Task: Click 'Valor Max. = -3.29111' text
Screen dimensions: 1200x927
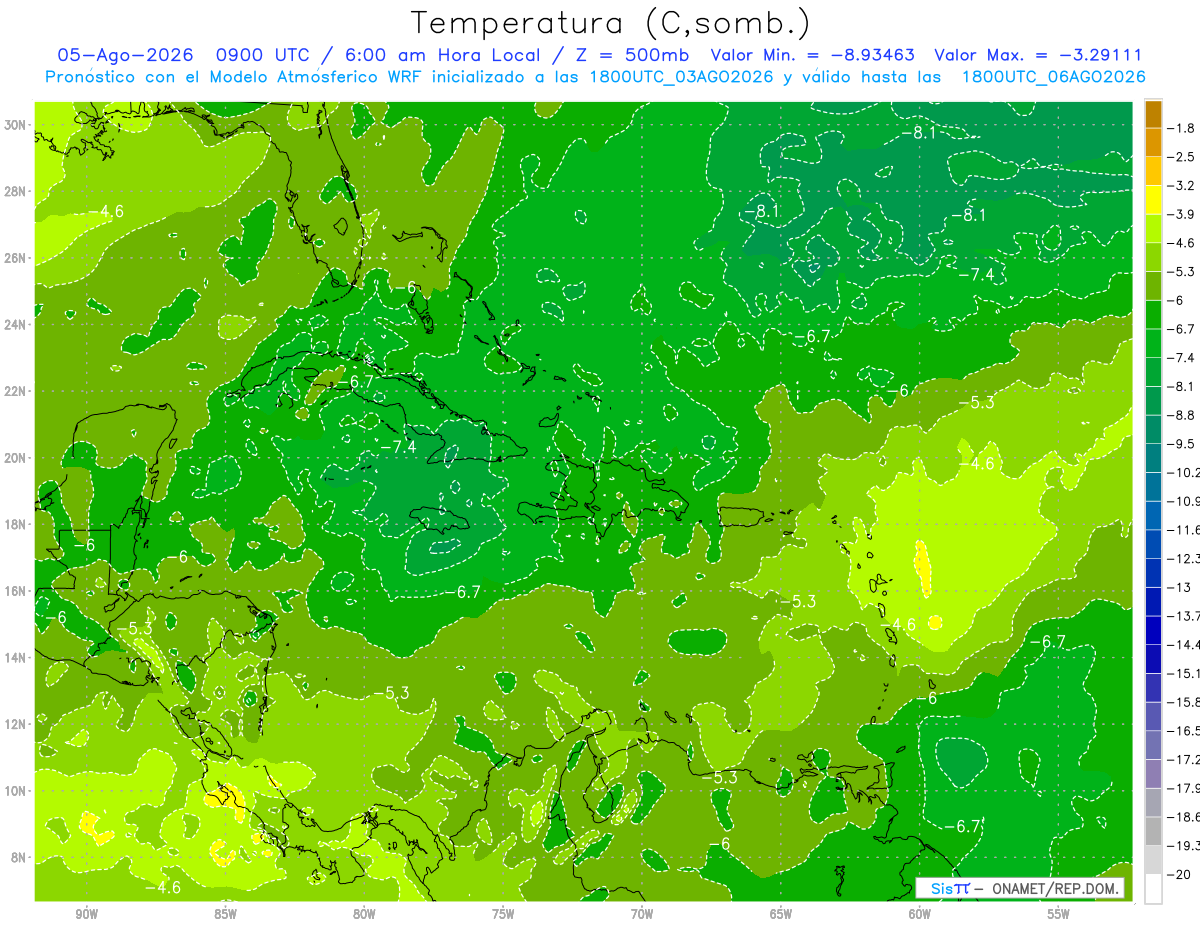Action: pos(1038,55)
